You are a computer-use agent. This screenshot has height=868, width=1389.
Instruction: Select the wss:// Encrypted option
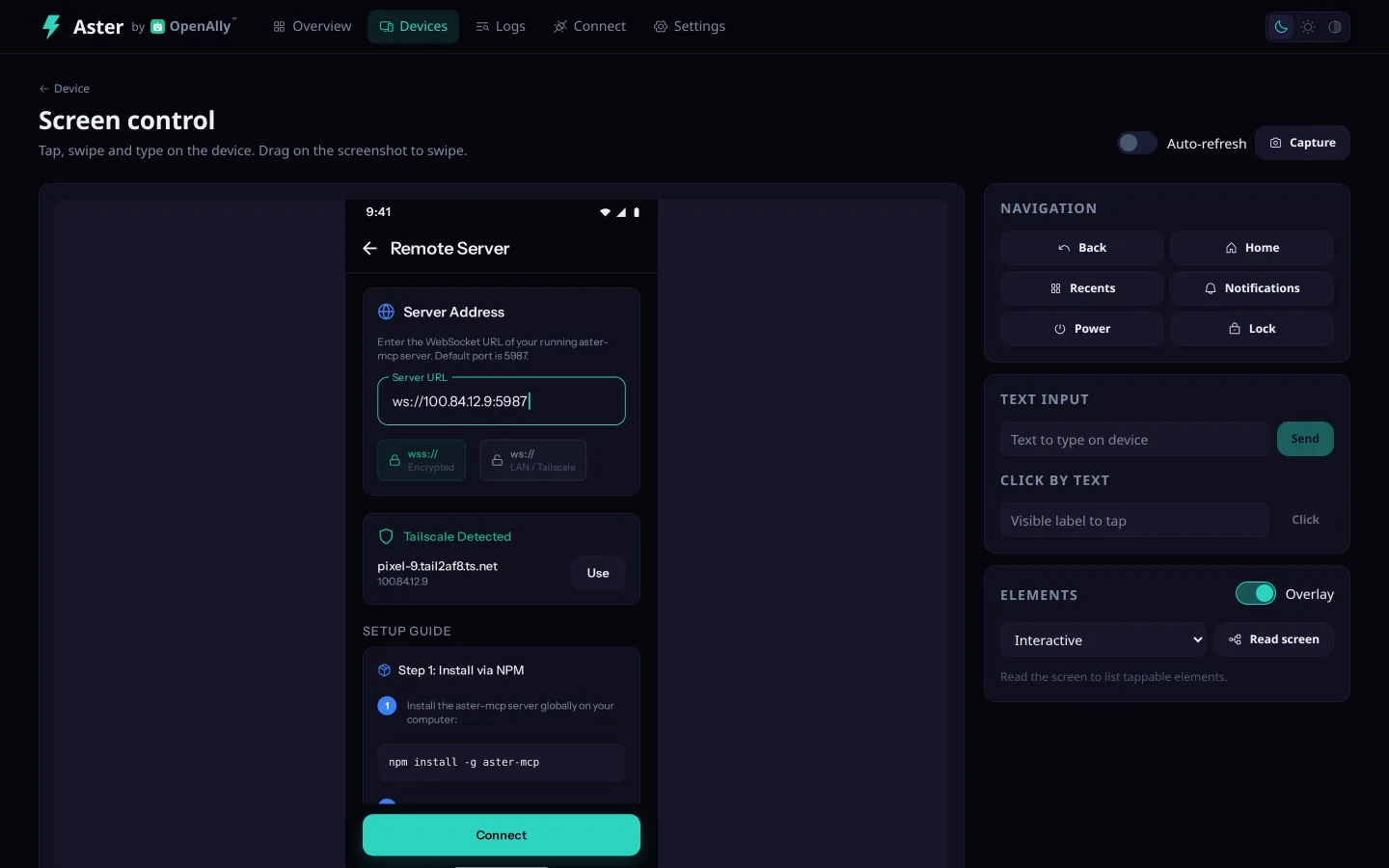coord(422,460)
